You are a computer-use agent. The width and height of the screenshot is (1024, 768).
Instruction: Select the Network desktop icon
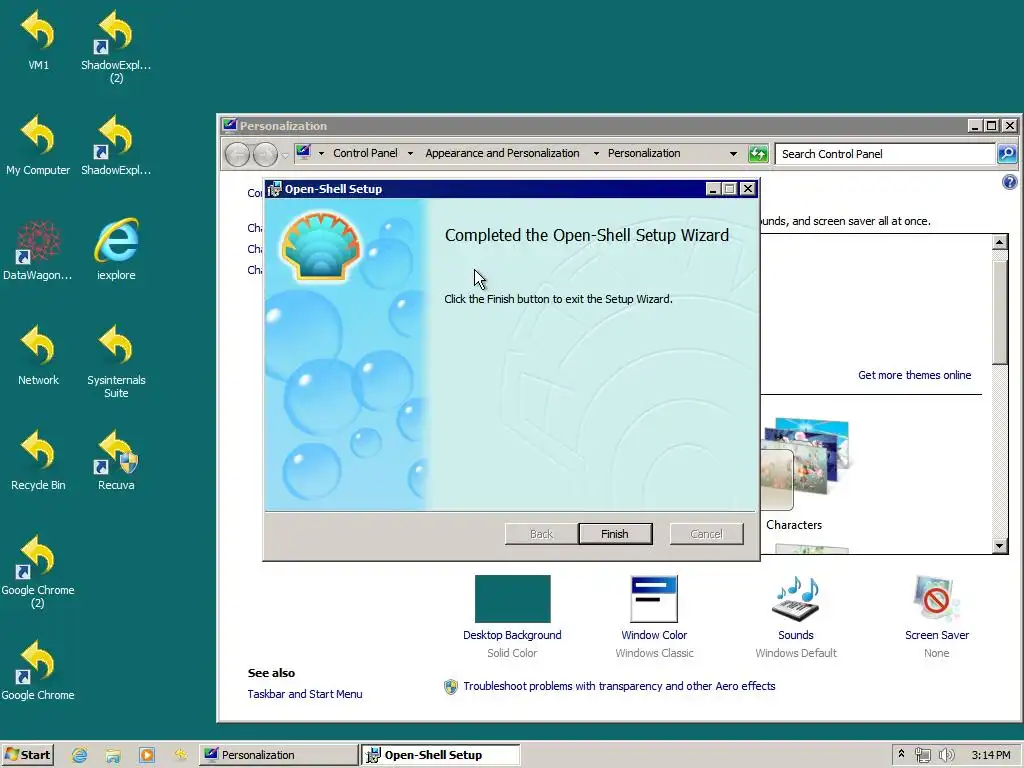click(x=38, y=355)
